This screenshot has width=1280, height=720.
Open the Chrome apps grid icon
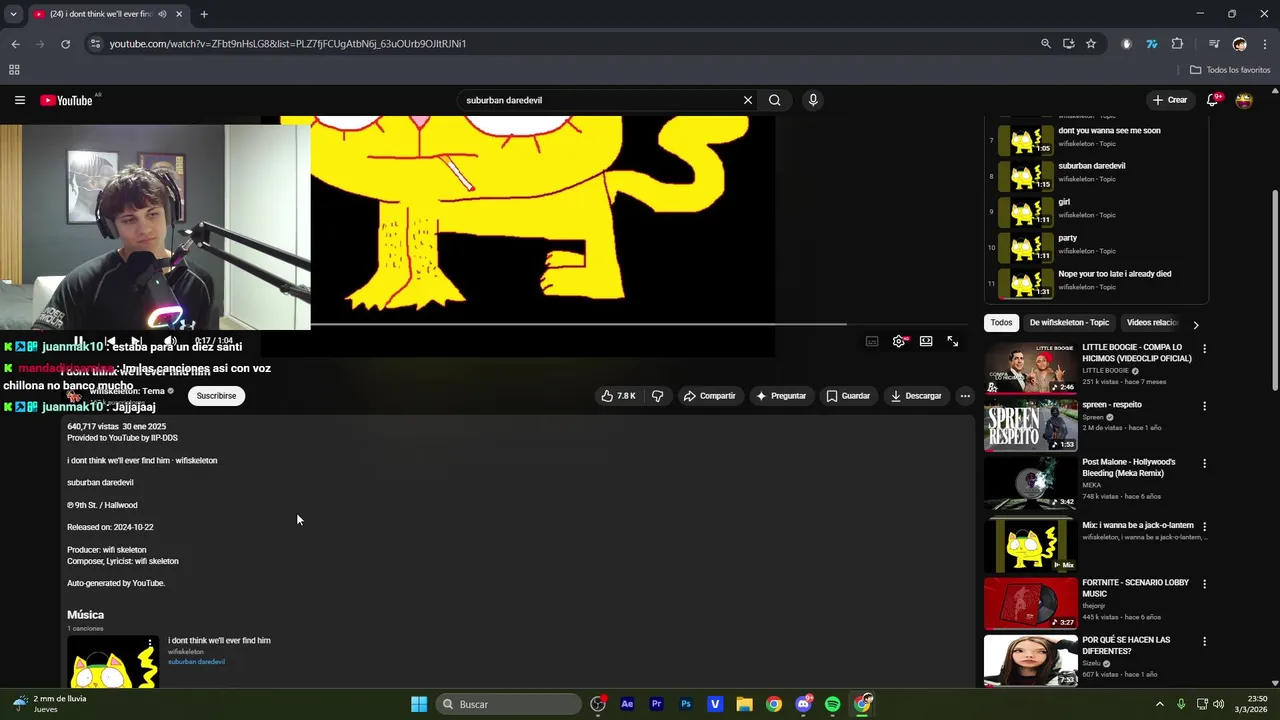(14, 70)
